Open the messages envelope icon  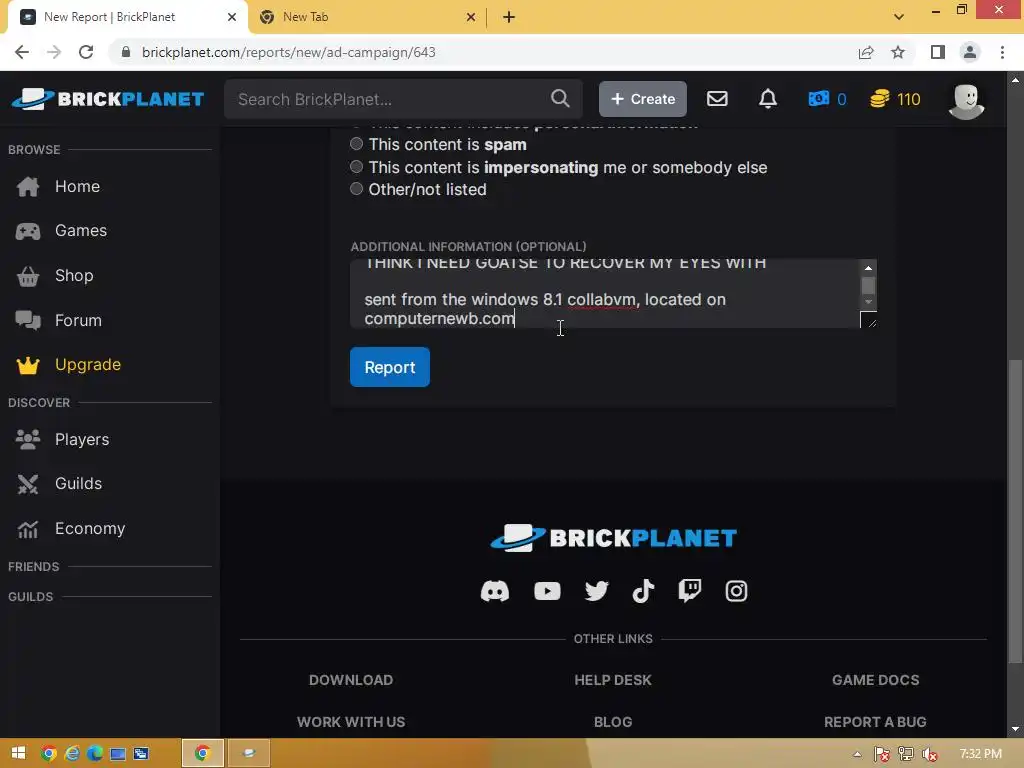[x=717, y=99]
